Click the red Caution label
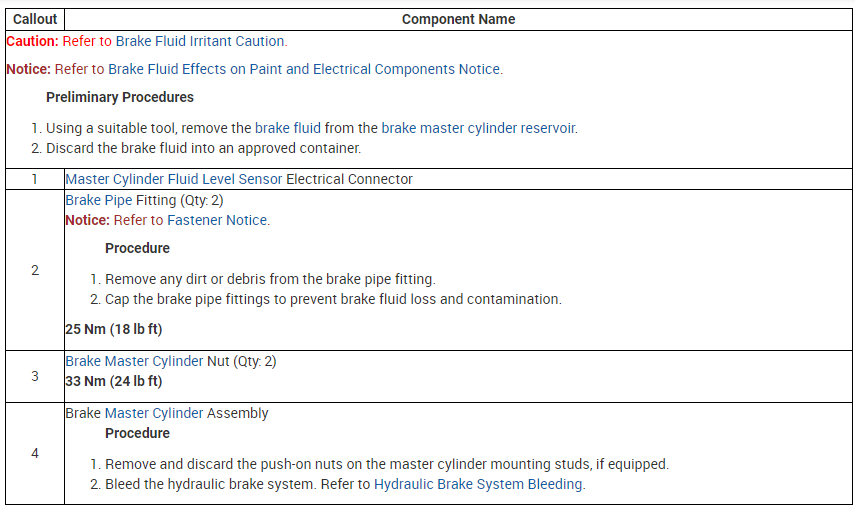 coord(32,41)
